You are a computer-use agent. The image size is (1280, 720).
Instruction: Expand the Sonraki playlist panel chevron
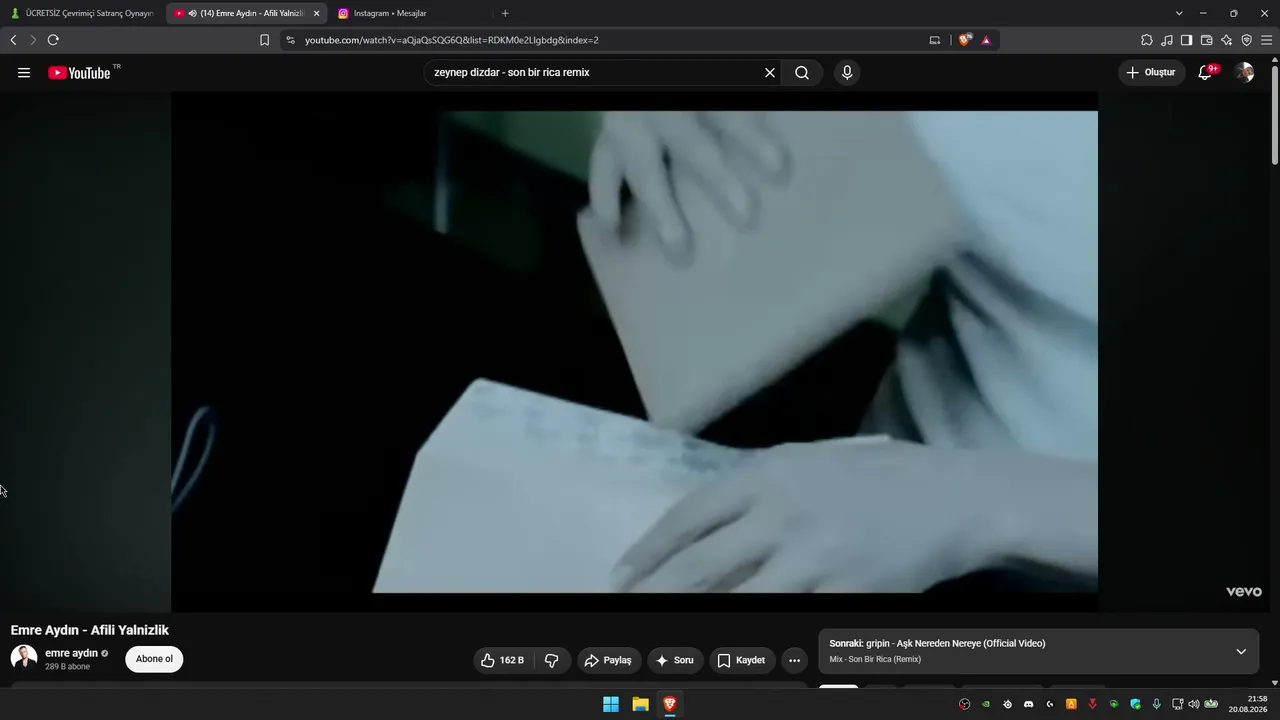click(1241, 651)
